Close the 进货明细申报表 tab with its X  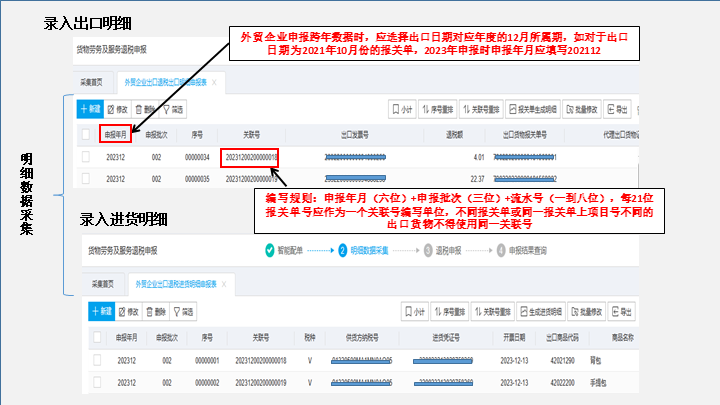coord(224,284)
